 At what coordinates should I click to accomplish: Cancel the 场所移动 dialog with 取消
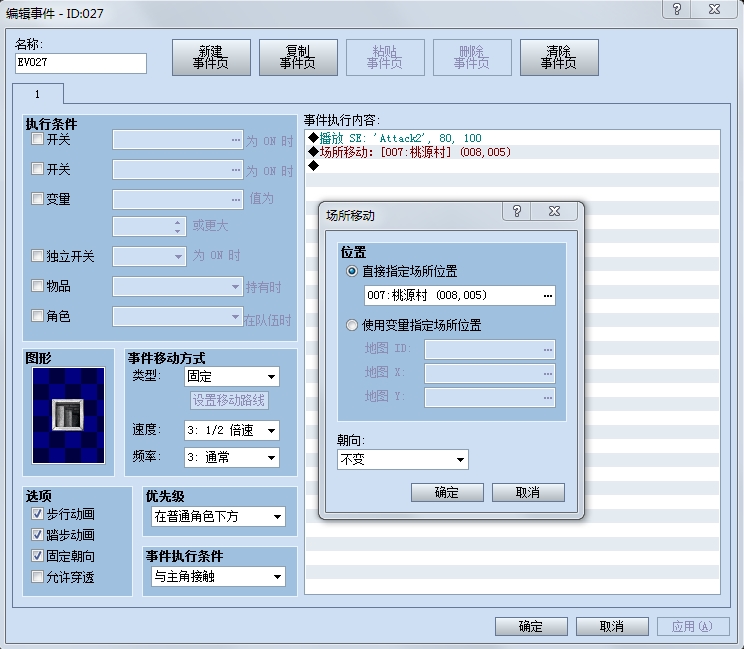(528, 492)
